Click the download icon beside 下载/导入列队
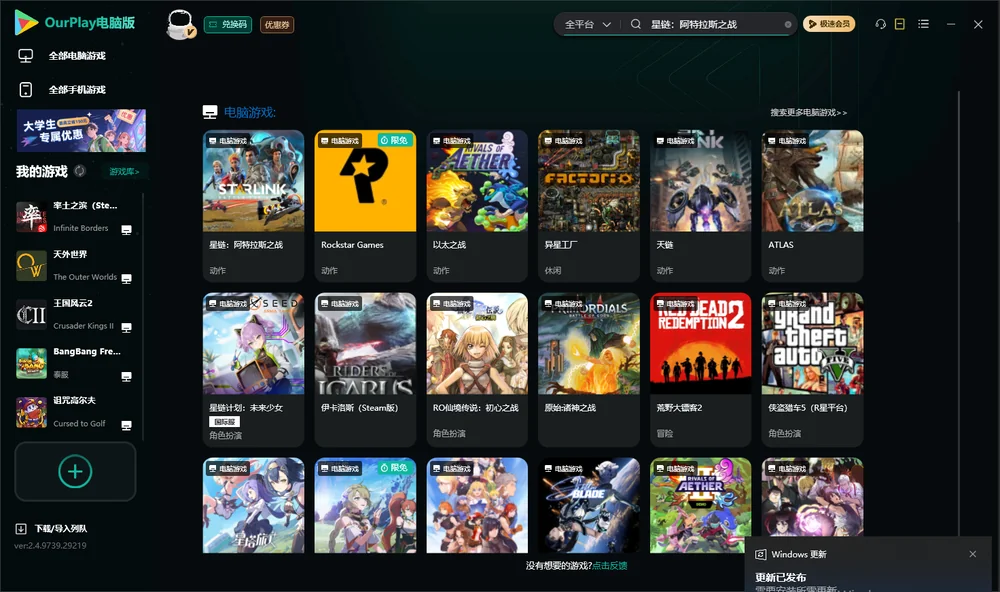Screen dimensions: 1000x592 pyautogui.click(x=21, y=529)
